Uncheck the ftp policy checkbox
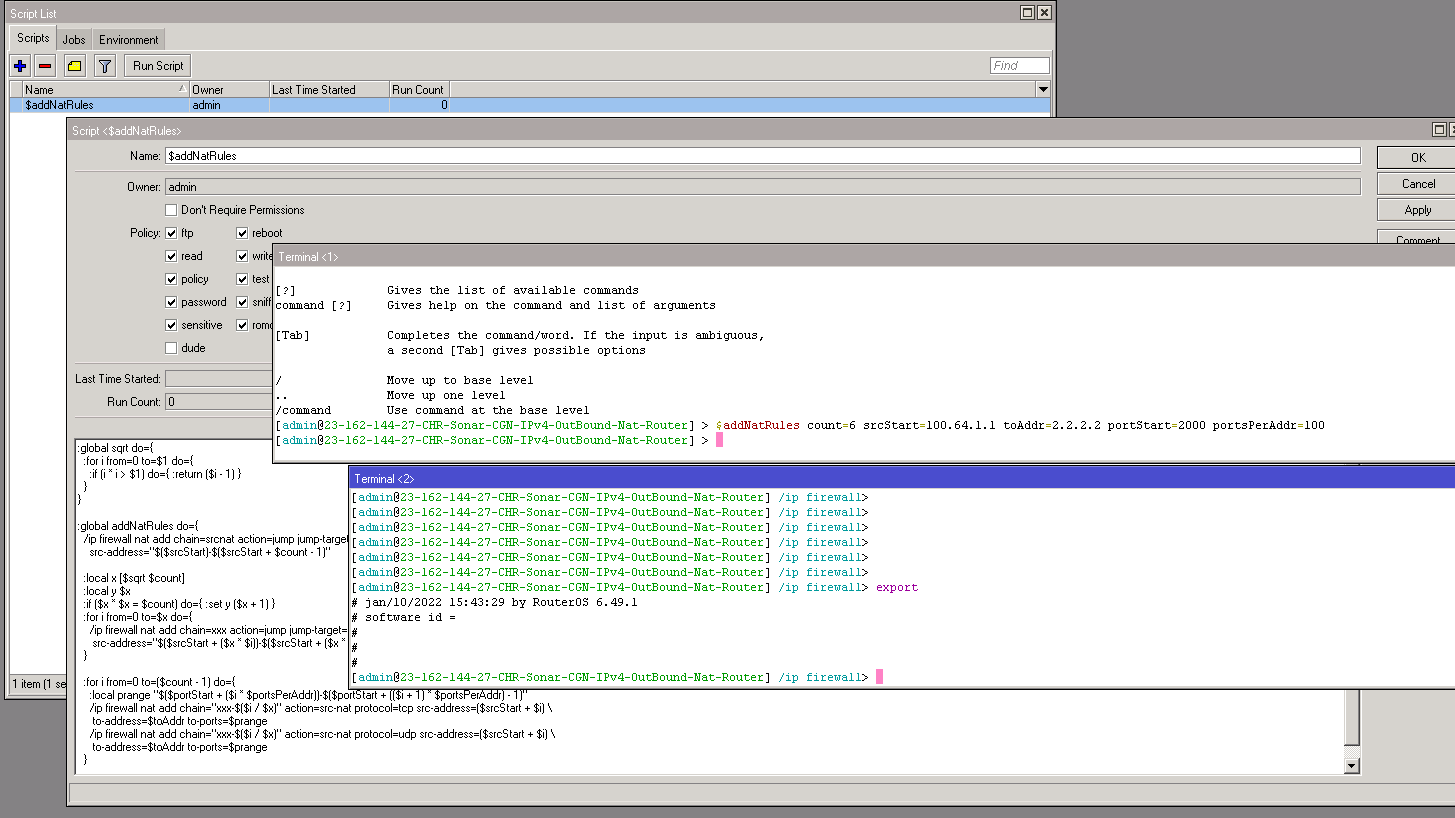The width and height of the screenshot is (1455, 818). [x=171, y=233]
